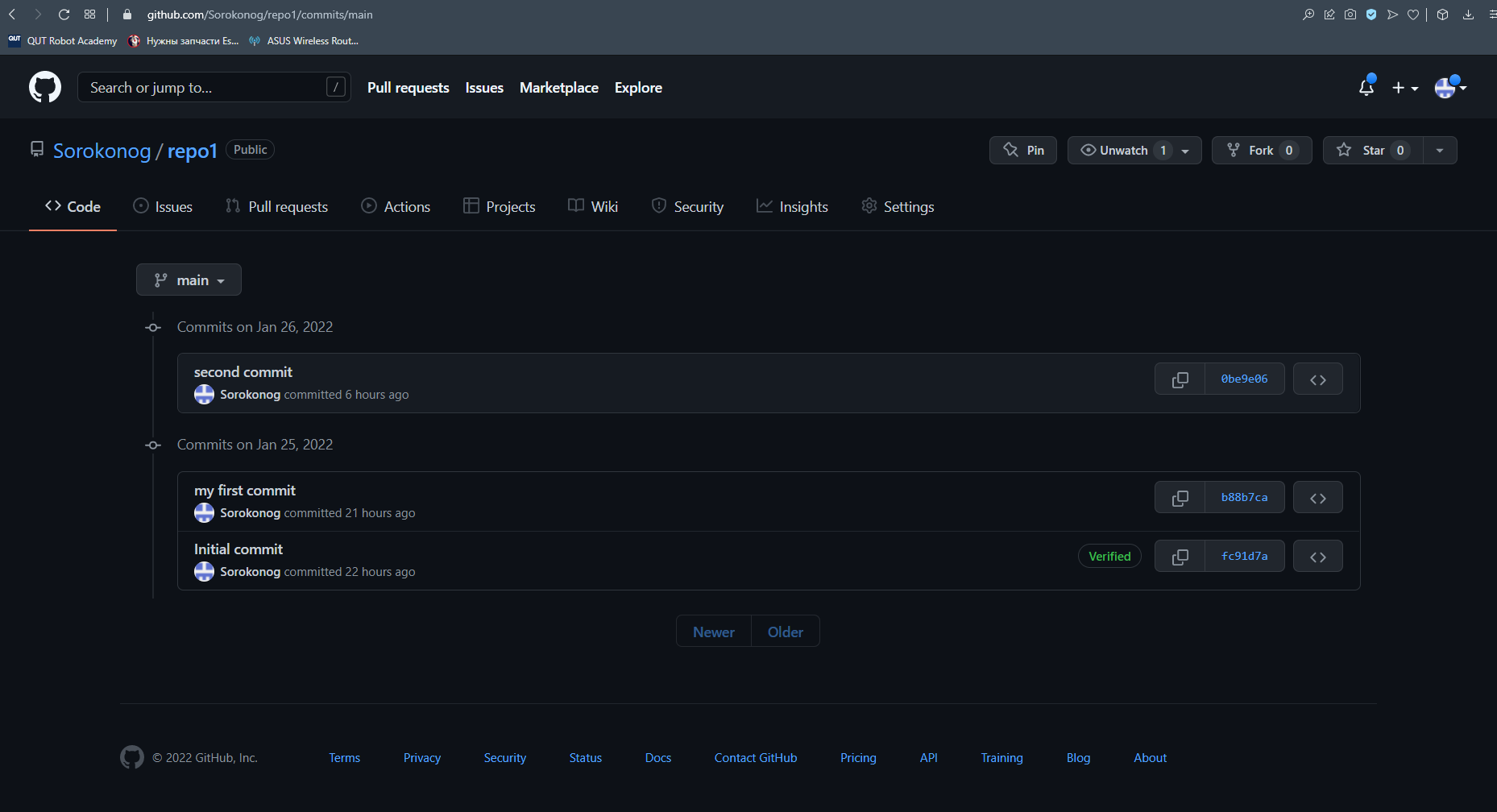Focus the Search or jump to field
The height and width of the screenshot is (812, 1497).
205,87
